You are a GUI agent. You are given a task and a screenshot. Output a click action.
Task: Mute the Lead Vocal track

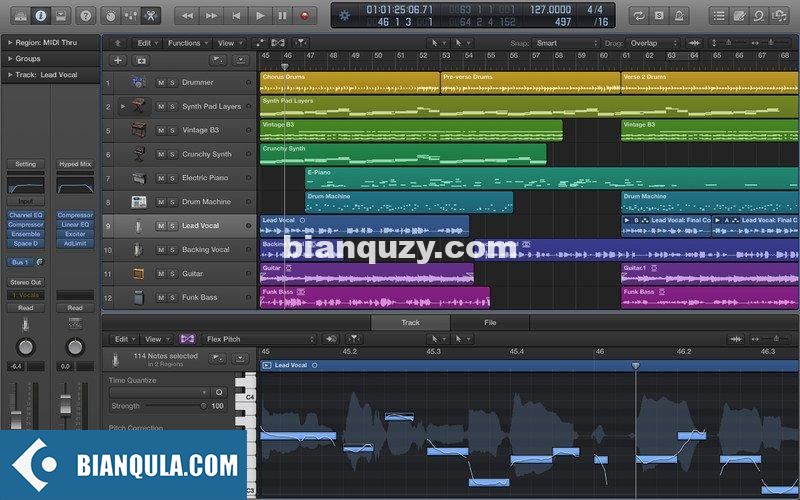161,226
